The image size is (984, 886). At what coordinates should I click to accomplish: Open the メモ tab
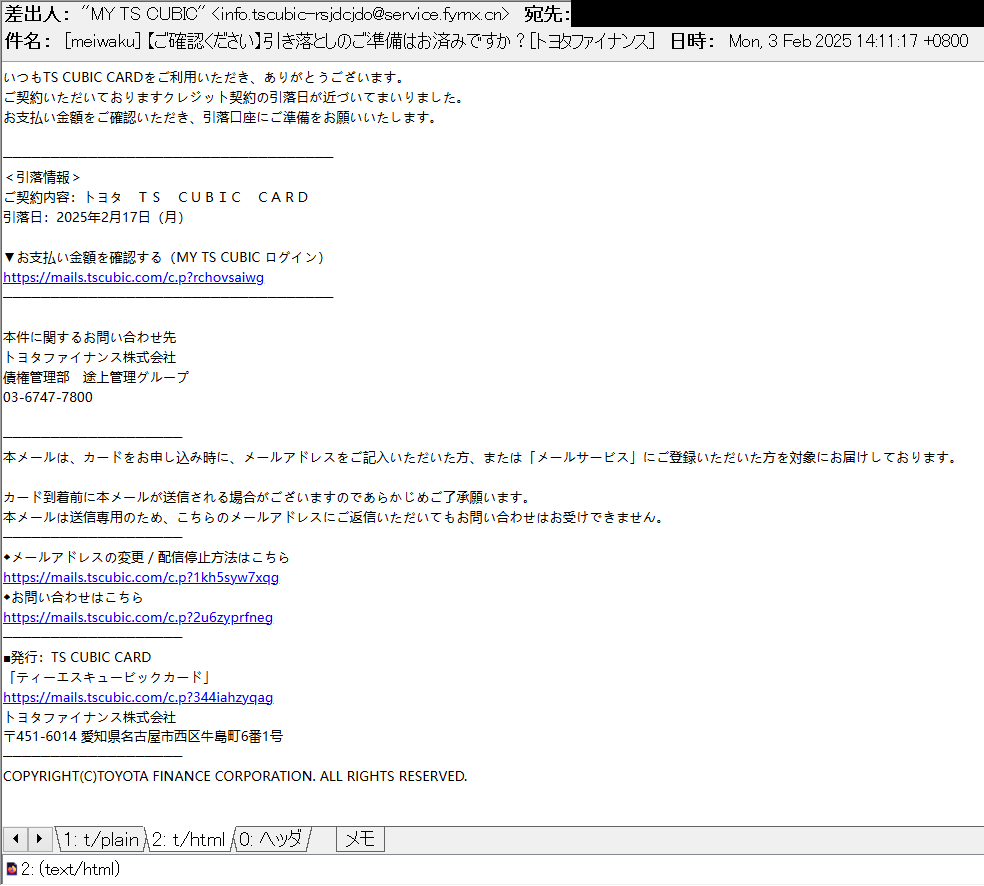click(360, 840)
